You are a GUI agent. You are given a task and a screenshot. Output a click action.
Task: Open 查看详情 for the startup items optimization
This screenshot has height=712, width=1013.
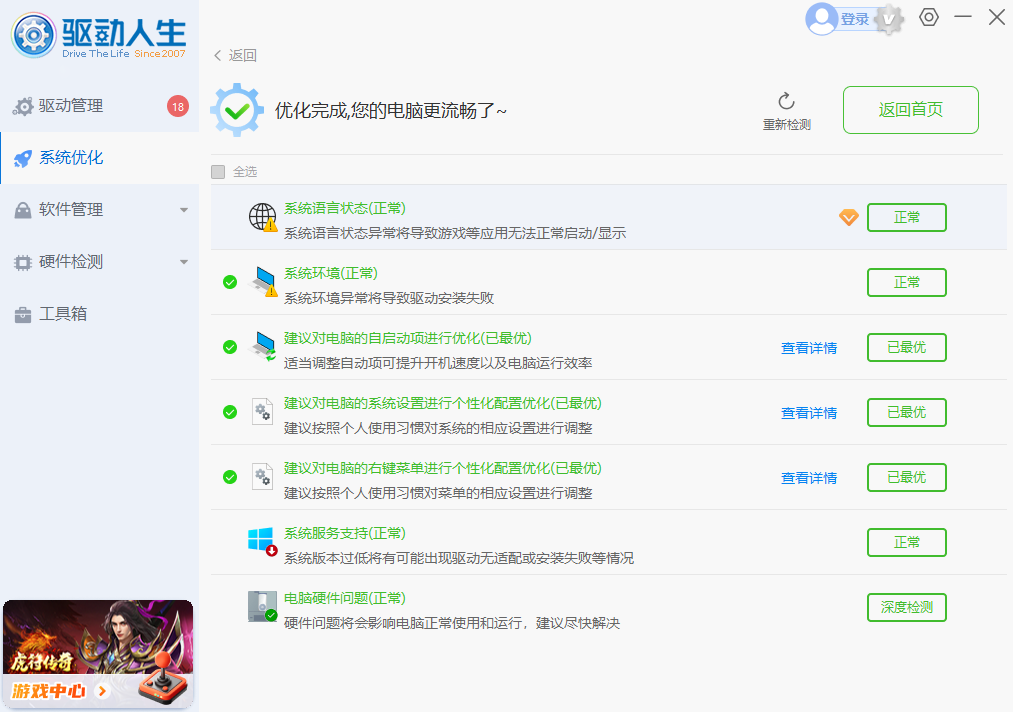[808, 347]
